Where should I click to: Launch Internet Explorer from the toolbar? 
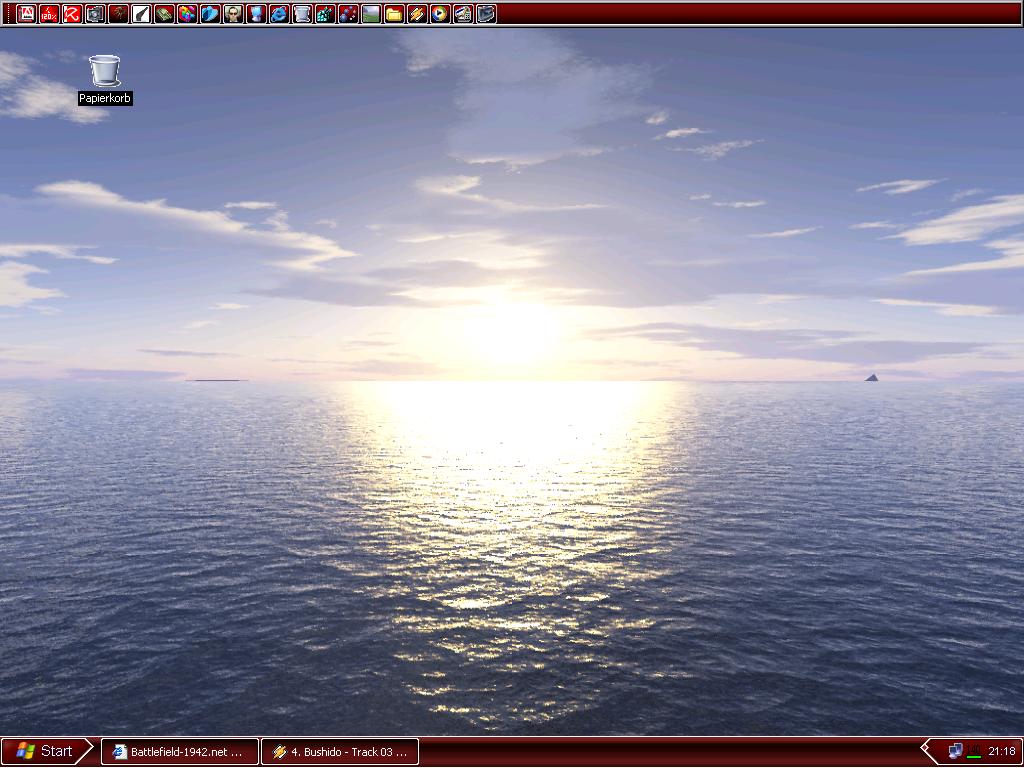(279, 14)
